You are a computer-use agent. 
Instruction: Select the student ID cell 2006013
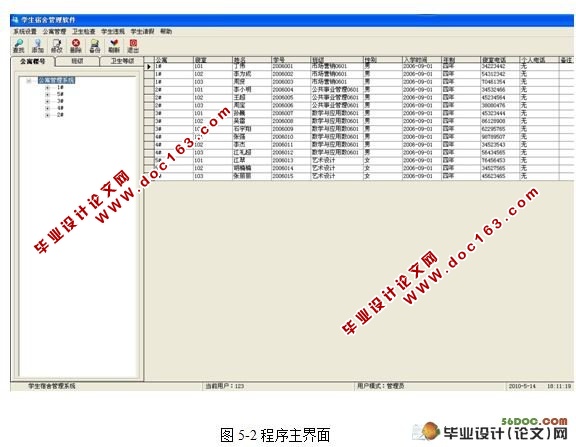point(291,160)
